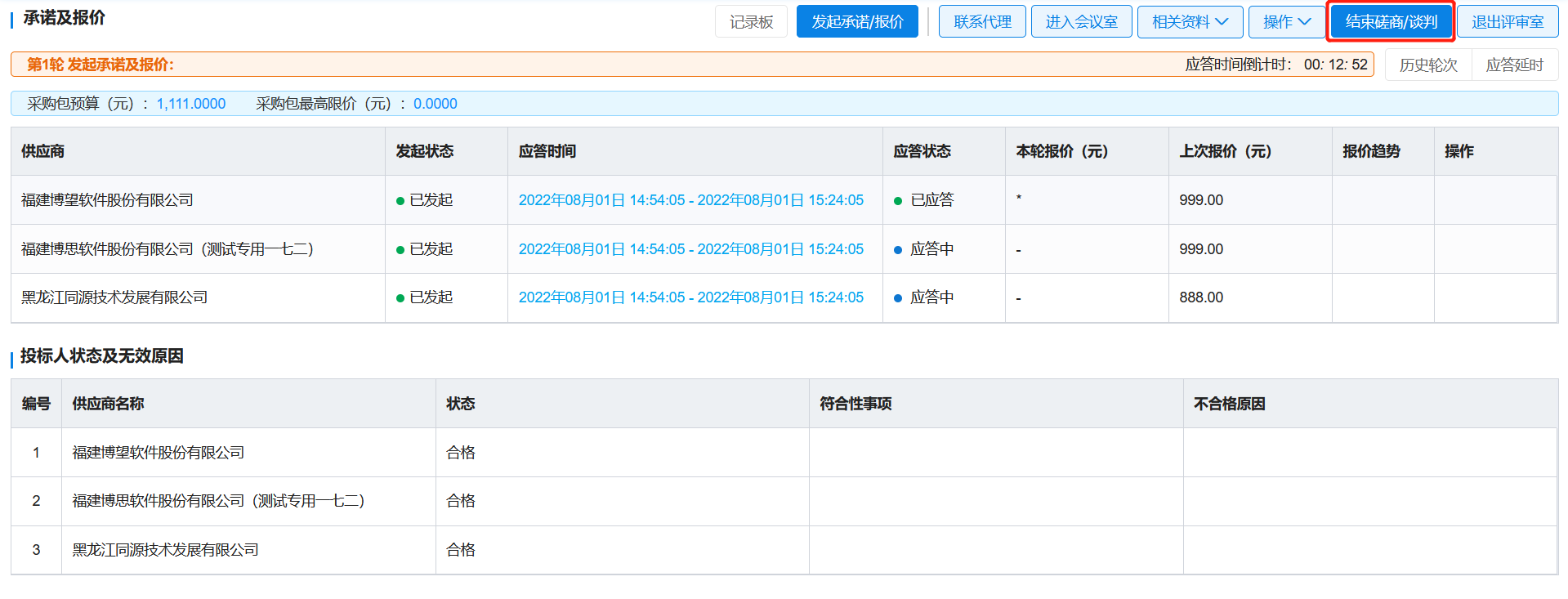Select 黑龙江同源技术发展有限公司 in quotation table
This screenshot has height=599, width=1568.
tap(114, 297)
